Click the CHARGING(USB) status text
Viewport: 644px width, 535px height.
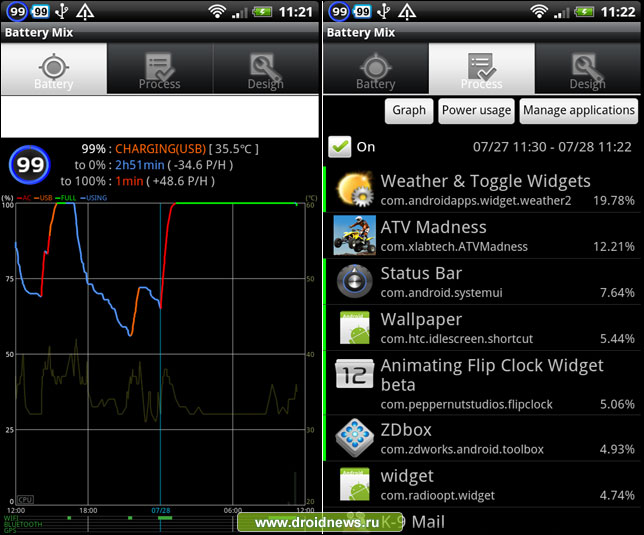[161, 149]
